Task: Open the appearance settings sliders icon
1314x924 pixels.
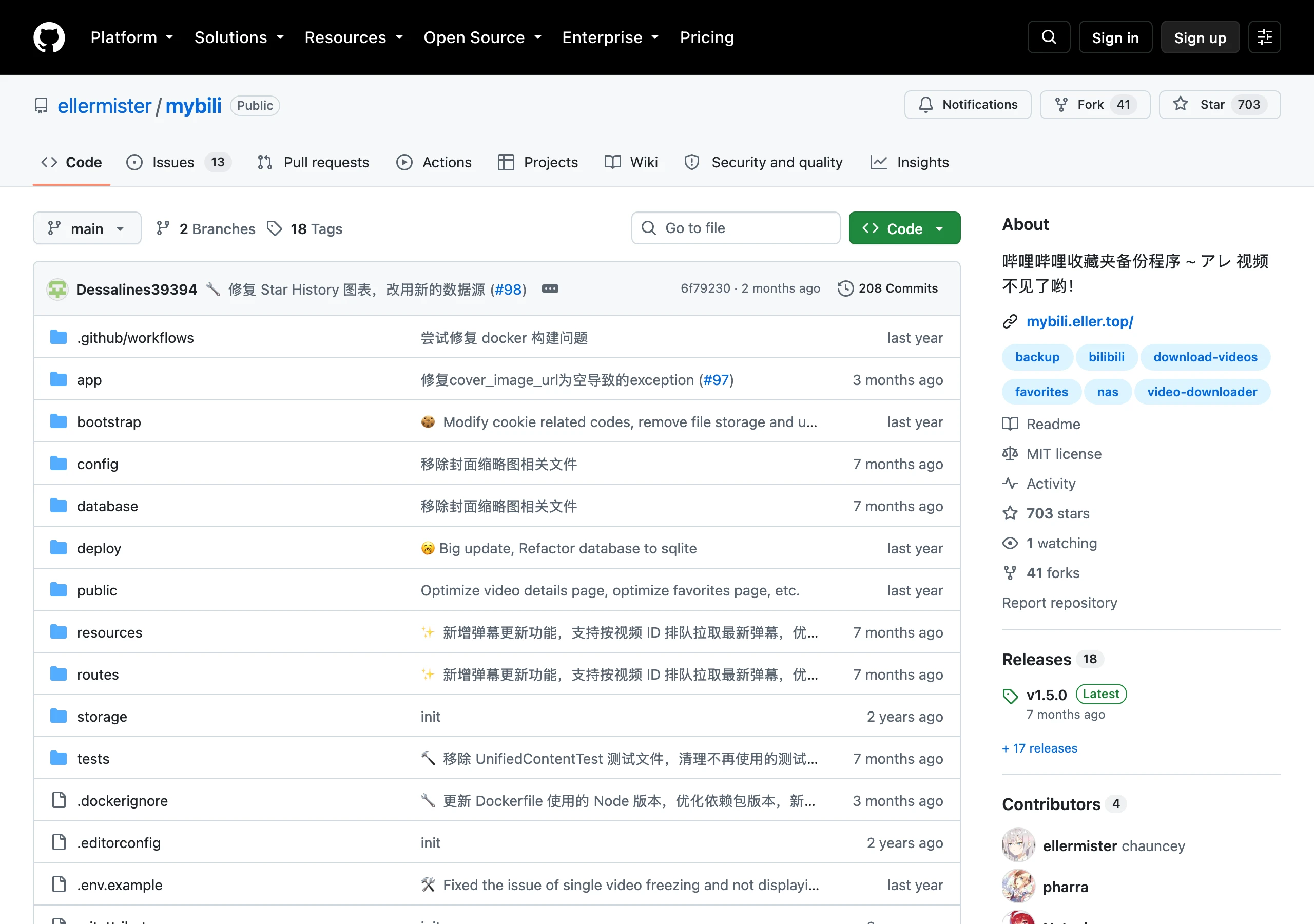Action: tap(1264, 37)
